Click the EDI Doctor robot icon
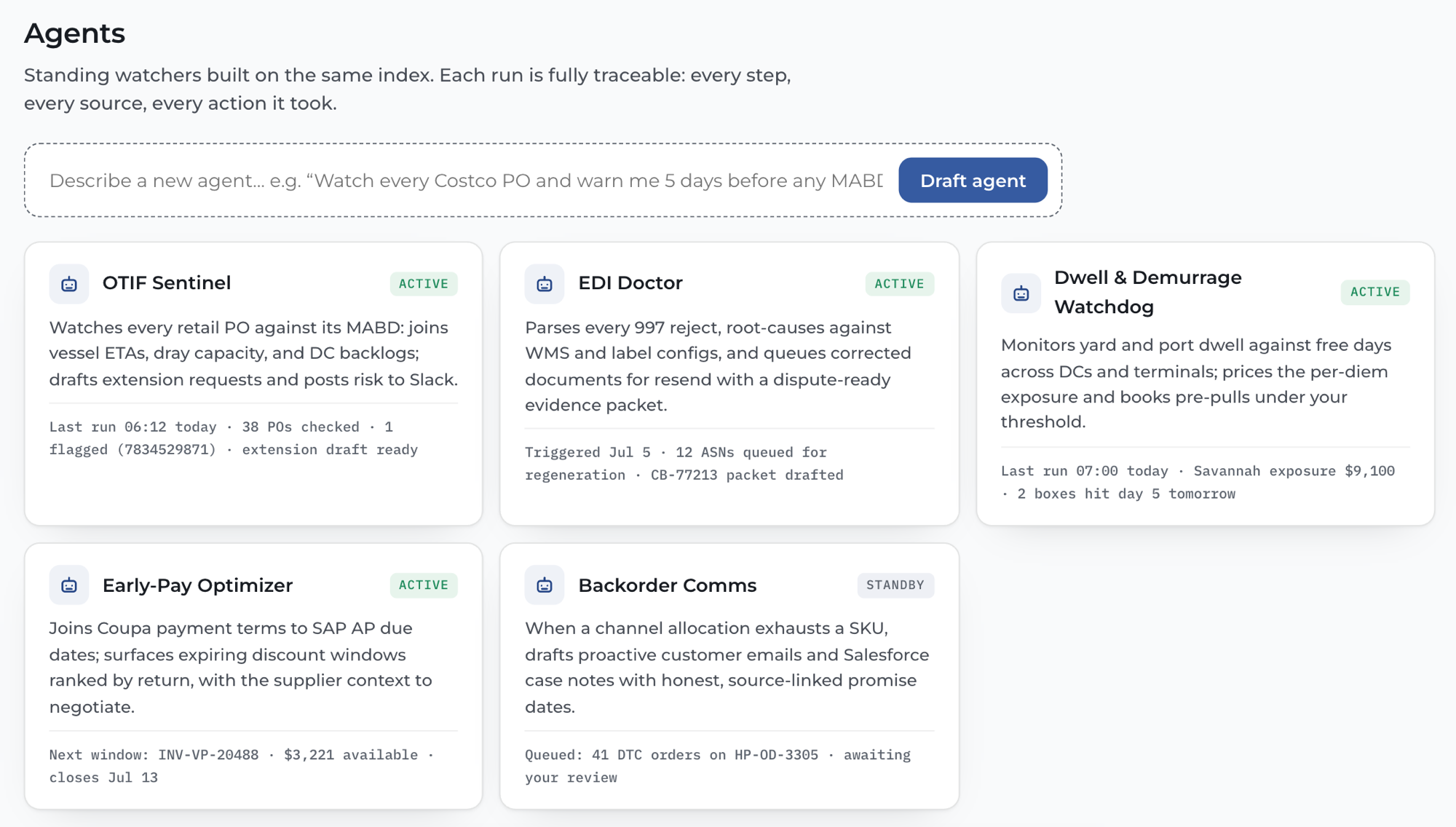Image resolution: width=1456 pixels, height=827 pixels. tap(545, 284)
